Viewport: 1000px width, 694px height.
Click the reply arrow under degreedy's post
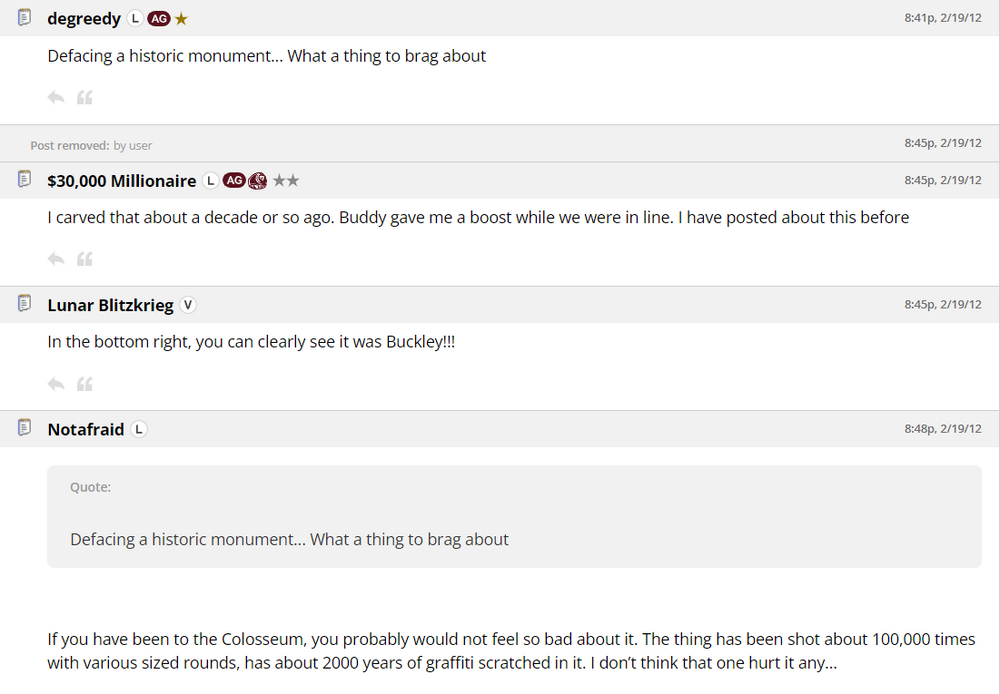pyautogui.click(x=56, y=97)
